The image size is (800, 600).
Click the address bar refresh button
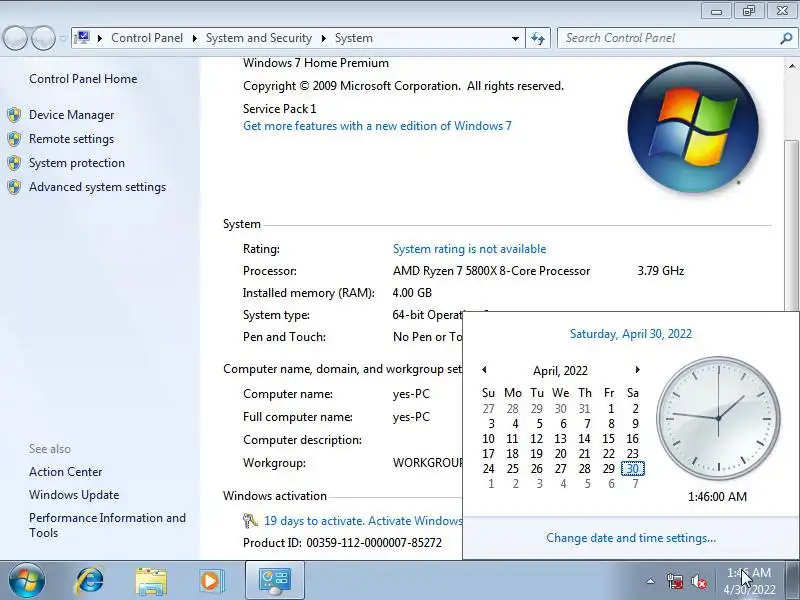538,38
